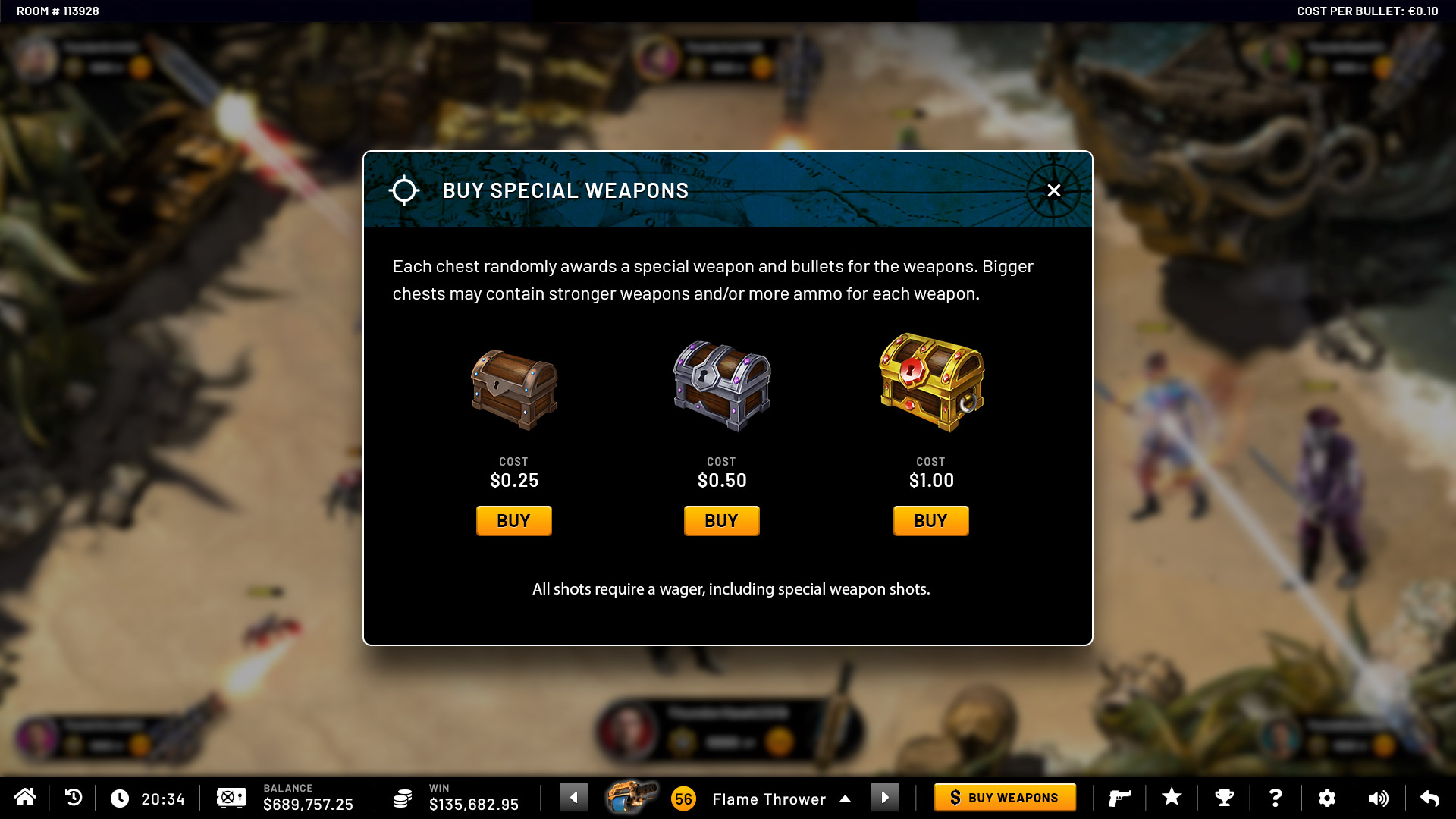1456x819 pixels.
Task: Open the star favorites icon
Action: point(1172,797)
